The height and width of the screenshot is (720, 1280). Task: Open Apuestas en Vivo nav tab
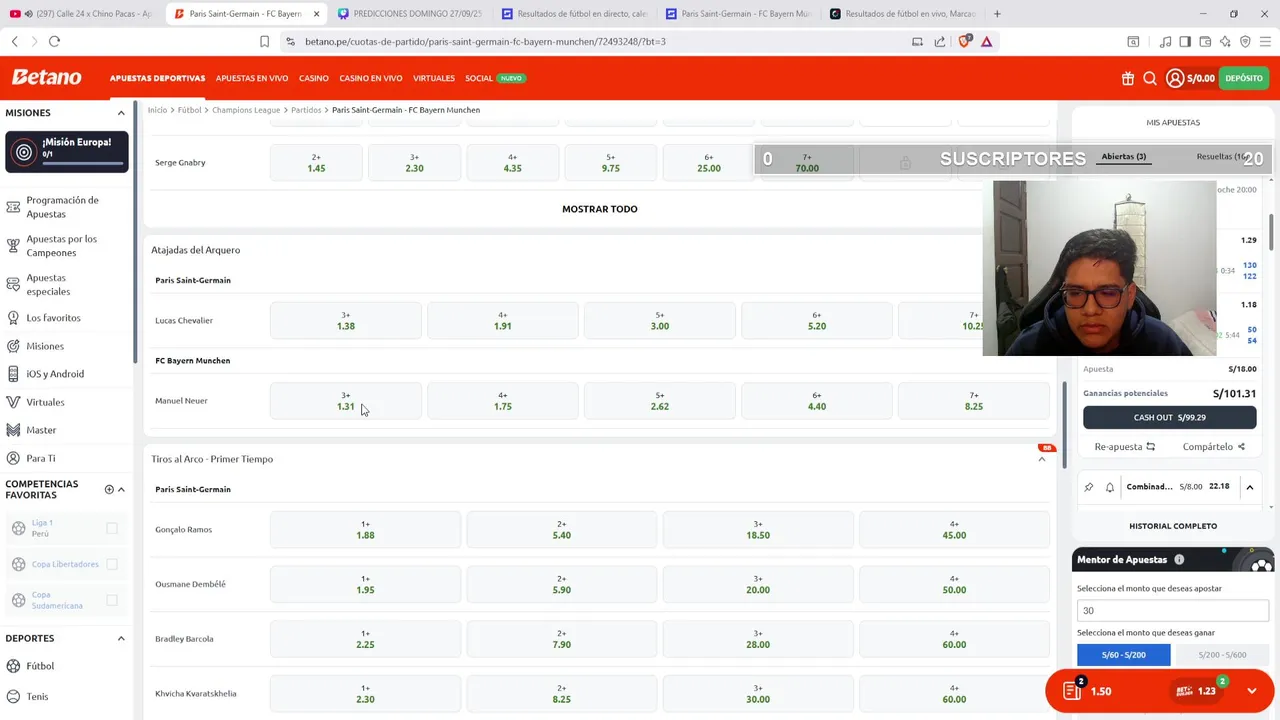click(252, 78)
